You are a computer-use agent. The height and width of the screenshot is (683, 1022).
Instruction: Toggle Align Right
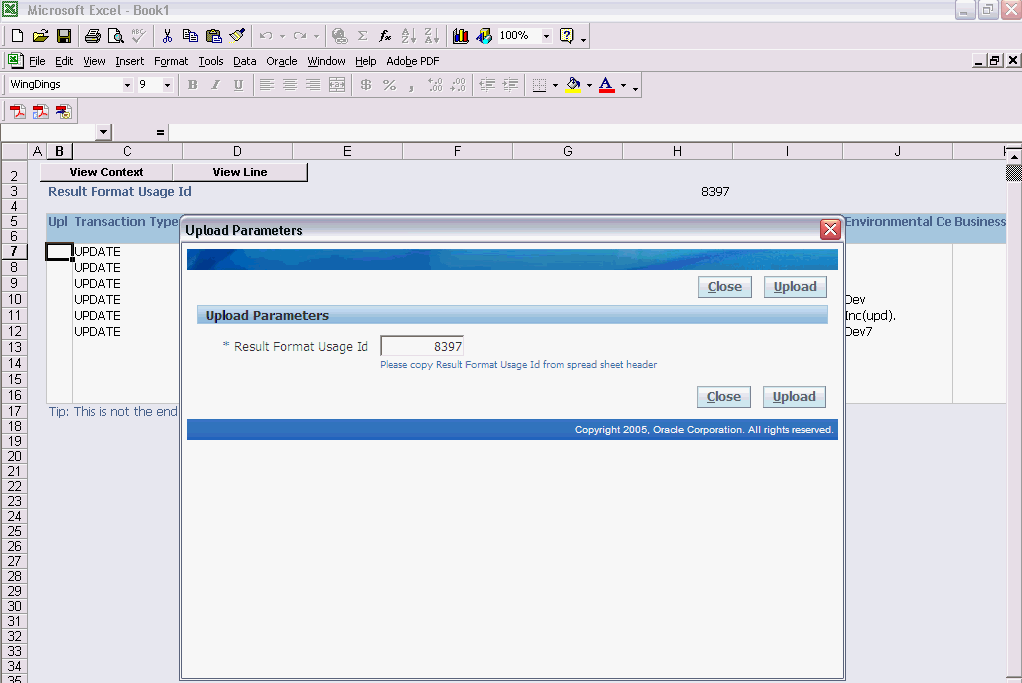click(x=314, y=85)
